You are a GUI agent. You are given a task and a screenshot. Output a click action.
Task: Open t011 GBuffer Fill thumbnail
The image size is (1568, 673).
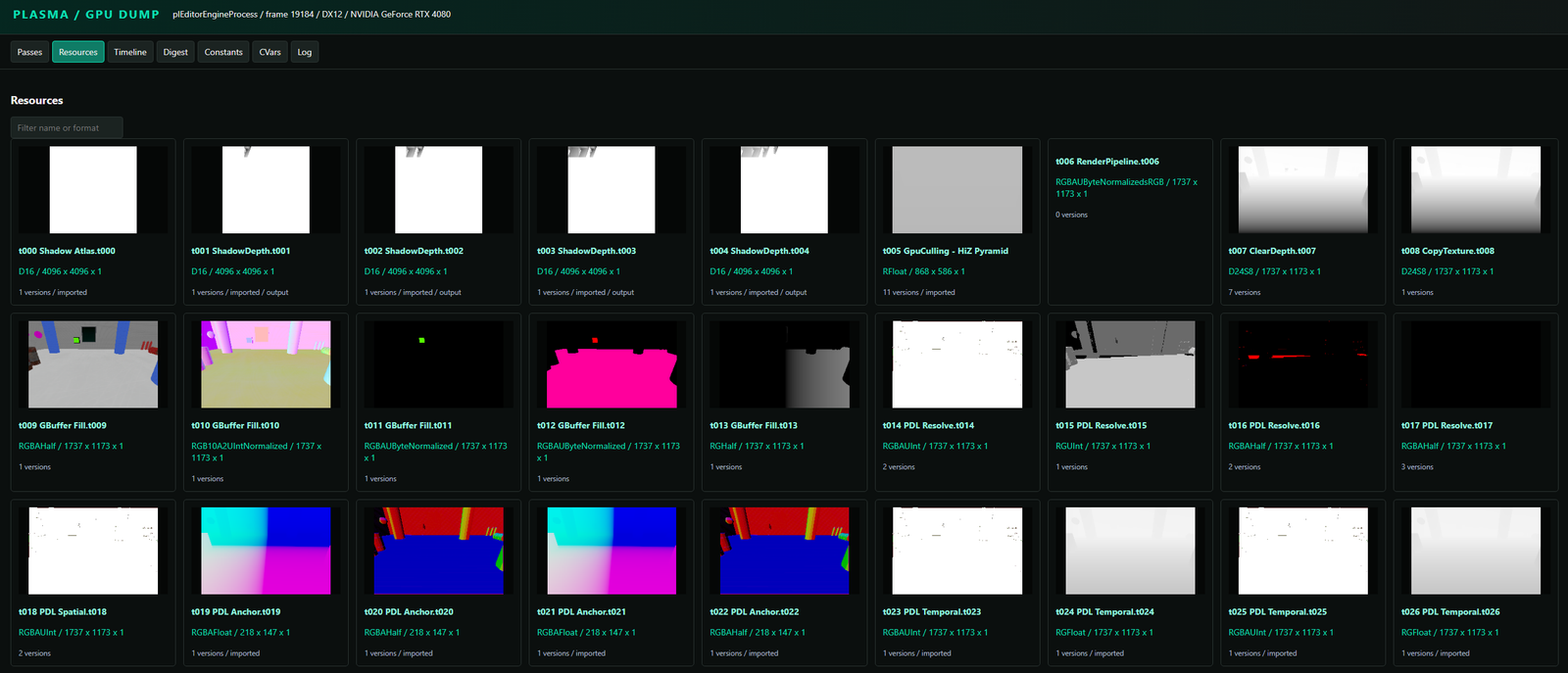coord(439,364)
